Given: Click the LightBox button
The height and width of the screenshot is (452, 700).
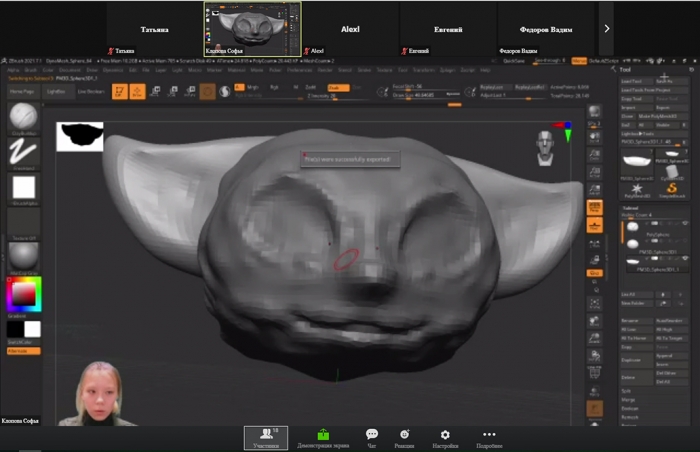Looking at the screenshot, I should [56, 91].
